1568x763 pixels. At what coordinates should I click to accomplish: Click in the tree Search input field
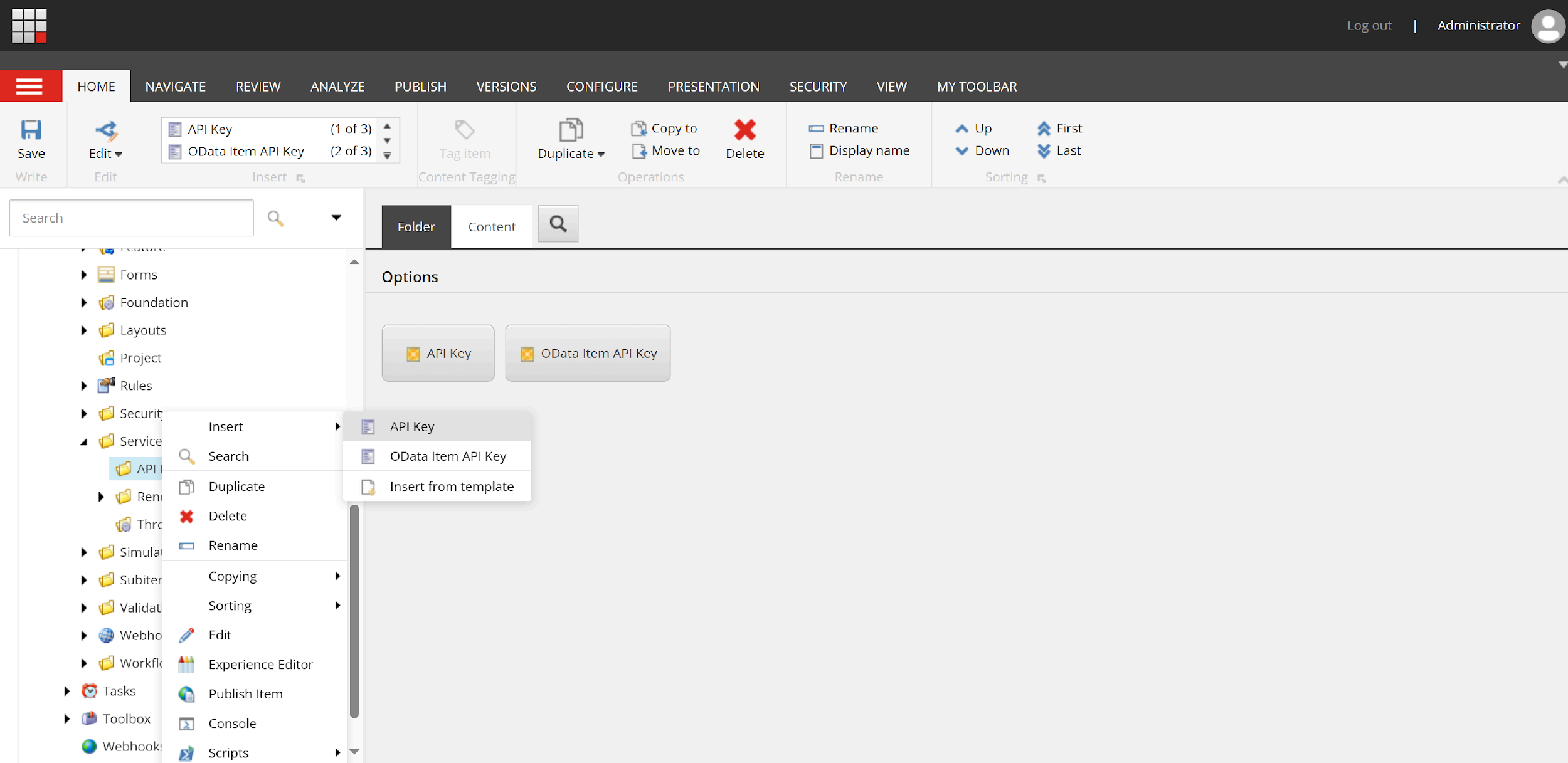point(132,218)
